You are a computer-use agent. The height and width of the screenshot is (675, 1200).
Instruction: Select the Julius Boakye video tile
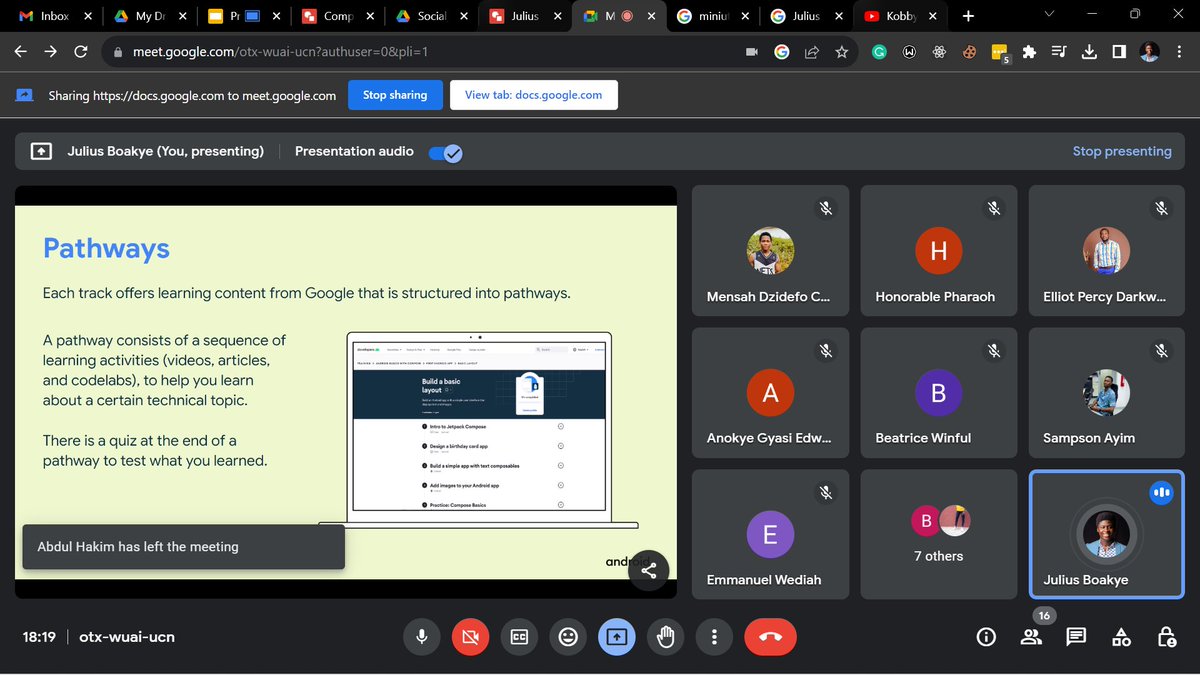(1106, 534)
